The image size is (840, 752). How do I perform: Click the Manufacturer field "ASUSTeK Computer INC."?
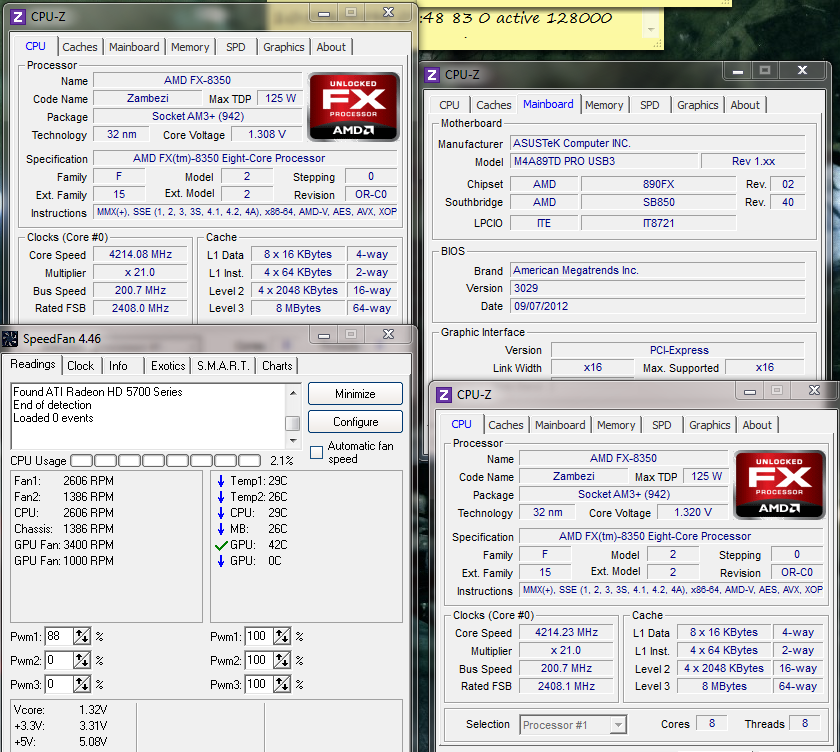657,144
